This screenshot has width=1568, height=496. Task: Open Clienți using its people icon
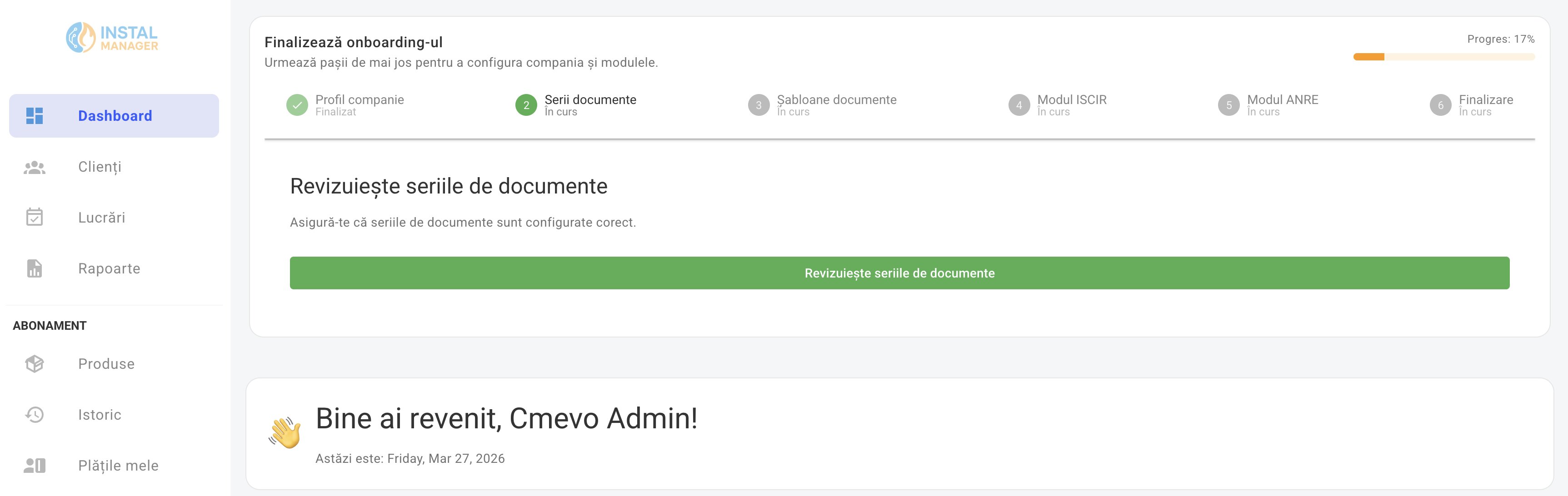[34, 166]
